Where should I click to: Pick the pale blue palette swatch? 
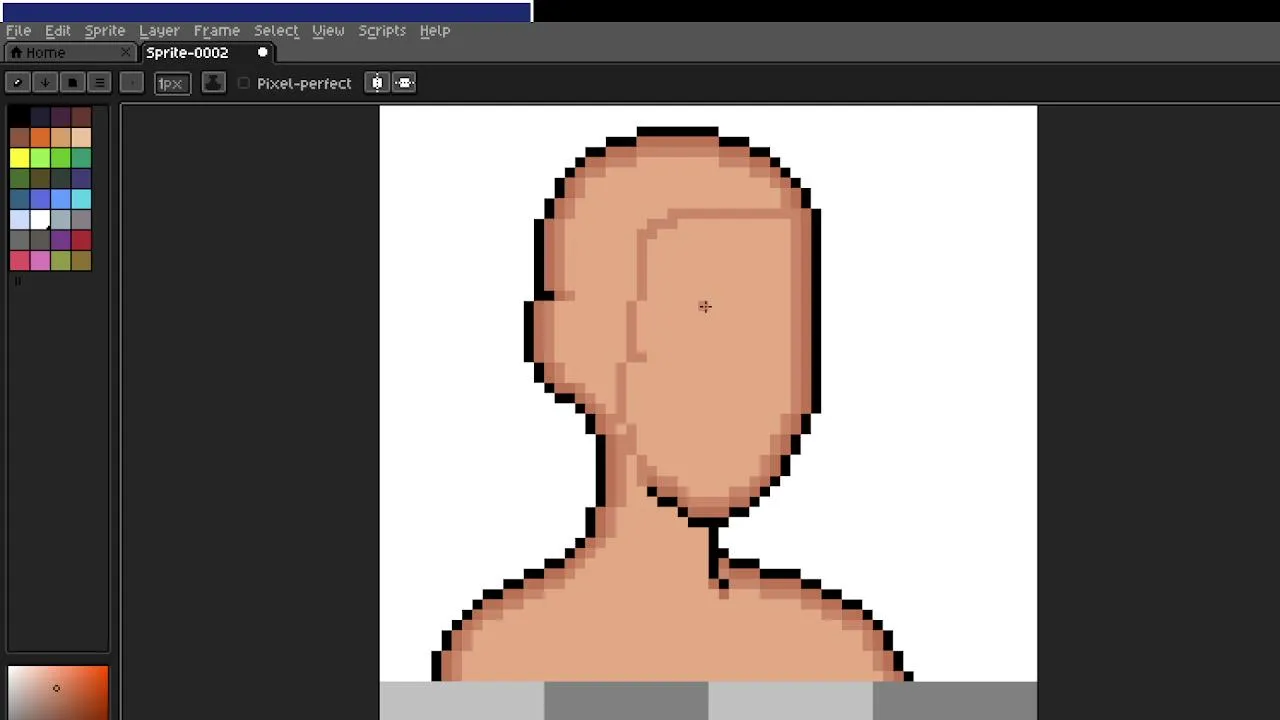19,219
